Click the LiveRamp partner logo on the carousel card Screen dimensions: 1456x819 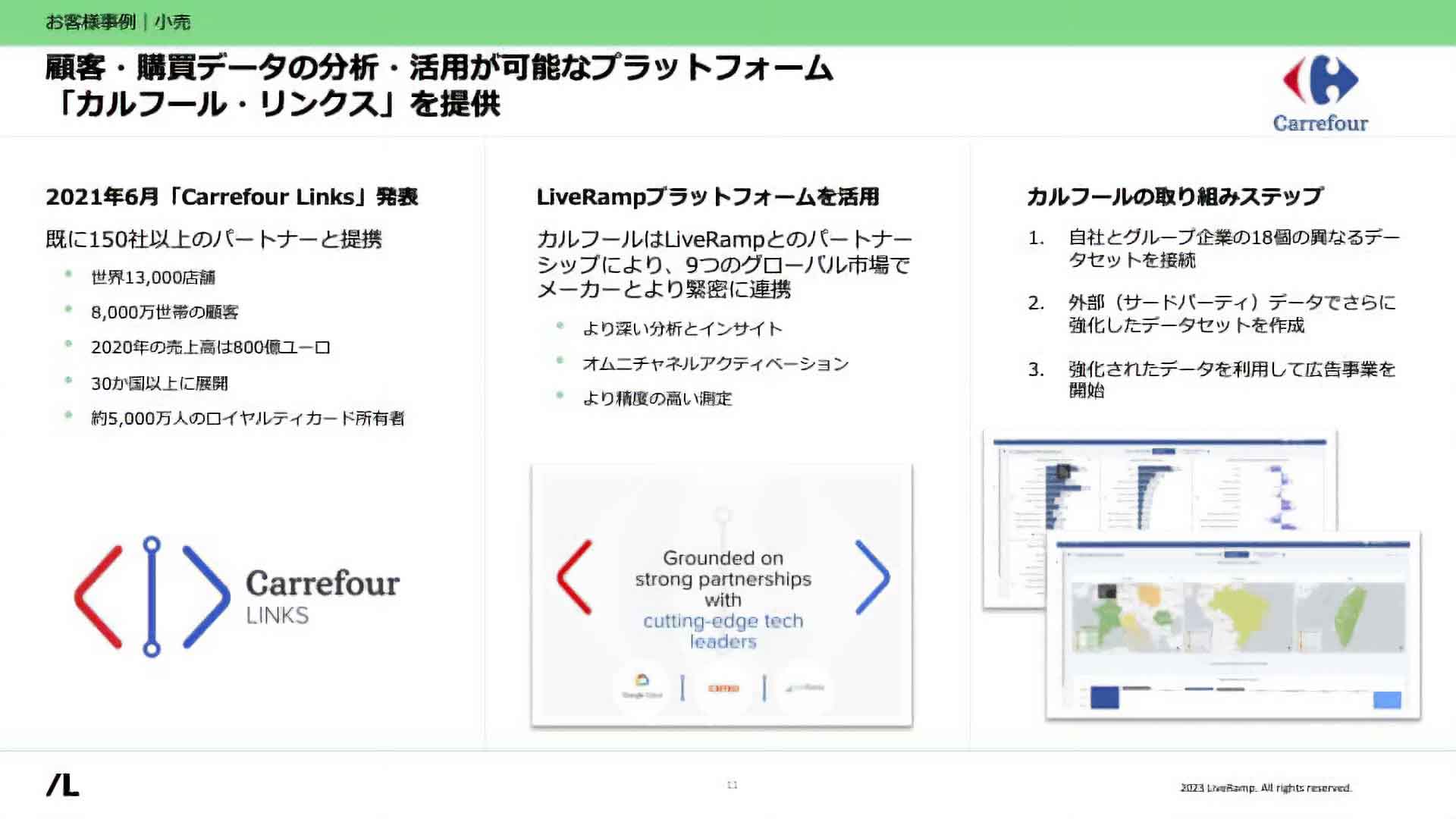pyautogui.click(x=804, y=686)
